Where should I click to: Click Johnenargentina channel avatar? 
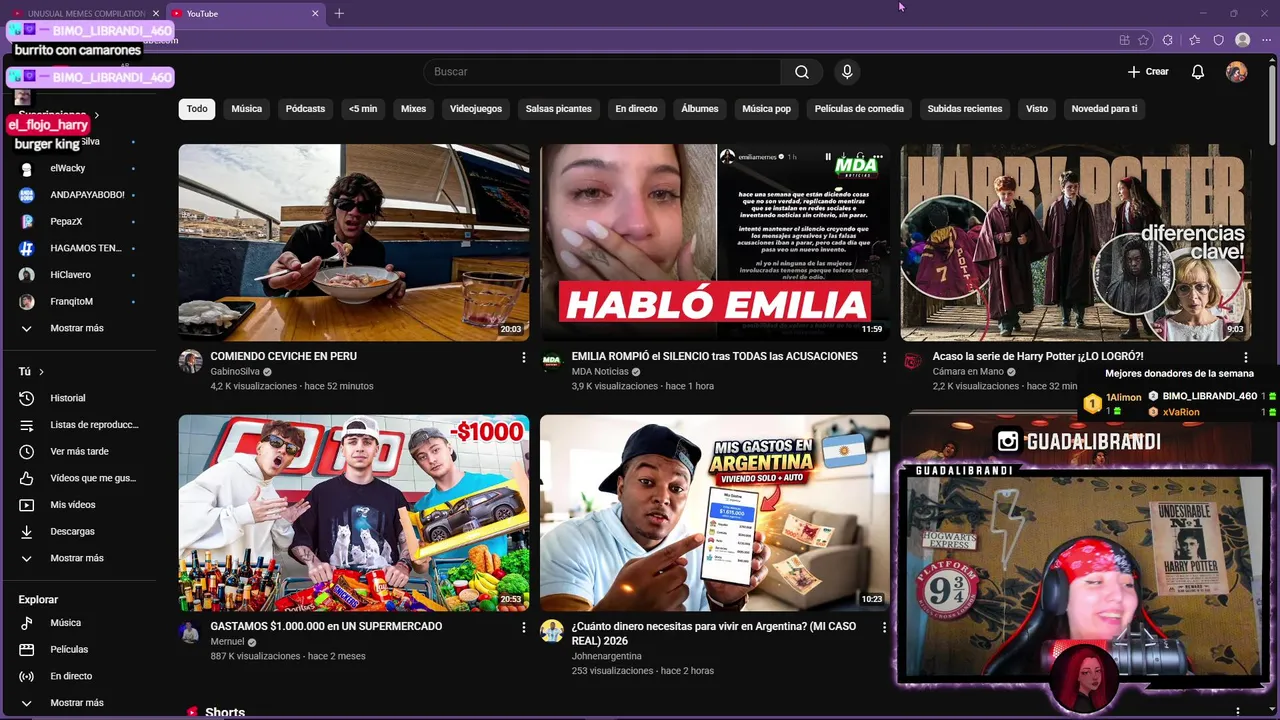tap(552, 631)
